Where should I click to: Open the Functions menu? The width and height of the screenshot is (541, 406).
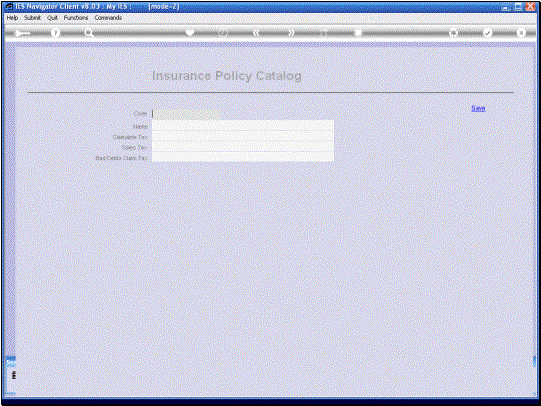point(76,18)
